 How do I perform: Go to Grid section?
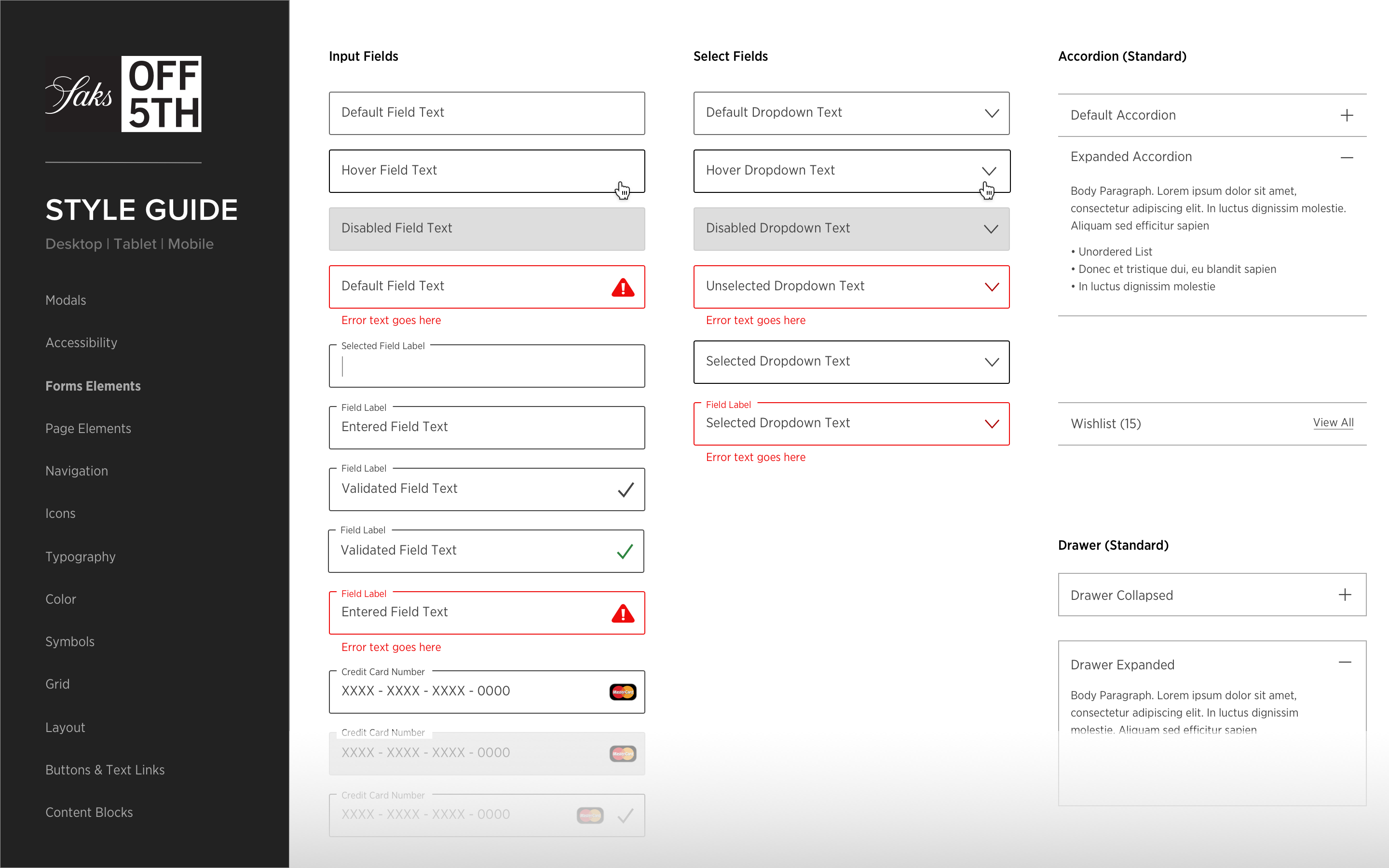click(57, 684)
